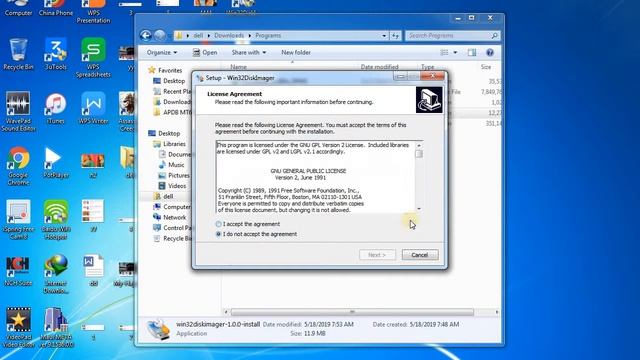The height and width of the screenshot is (360, 640).
Task: Click Open in Explorer toolbar
Action: click(x=205, y=52)
